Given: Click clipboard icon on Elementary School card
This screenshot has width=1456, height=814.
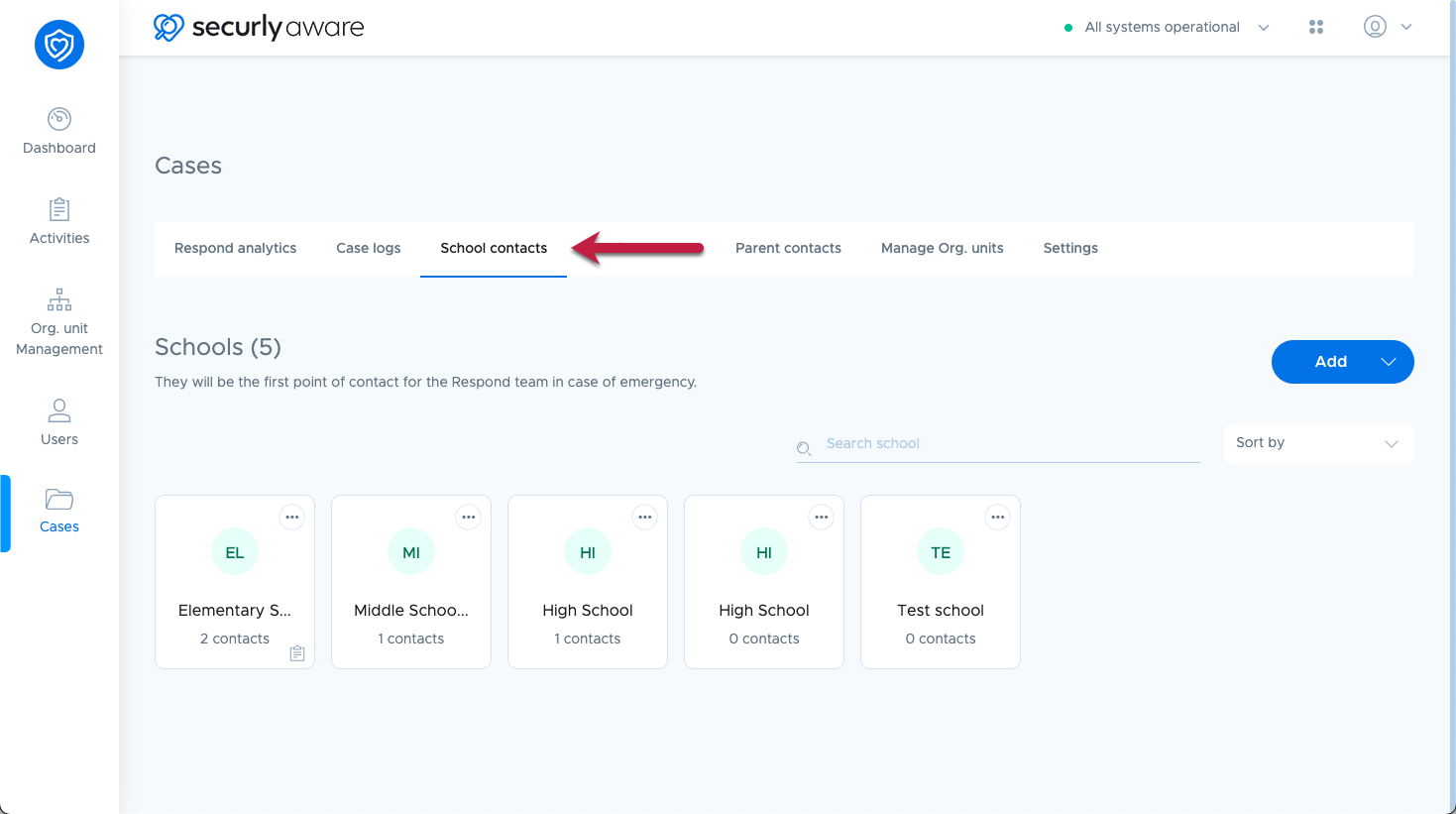Looking at the screenshot, I should coord(297,653).
